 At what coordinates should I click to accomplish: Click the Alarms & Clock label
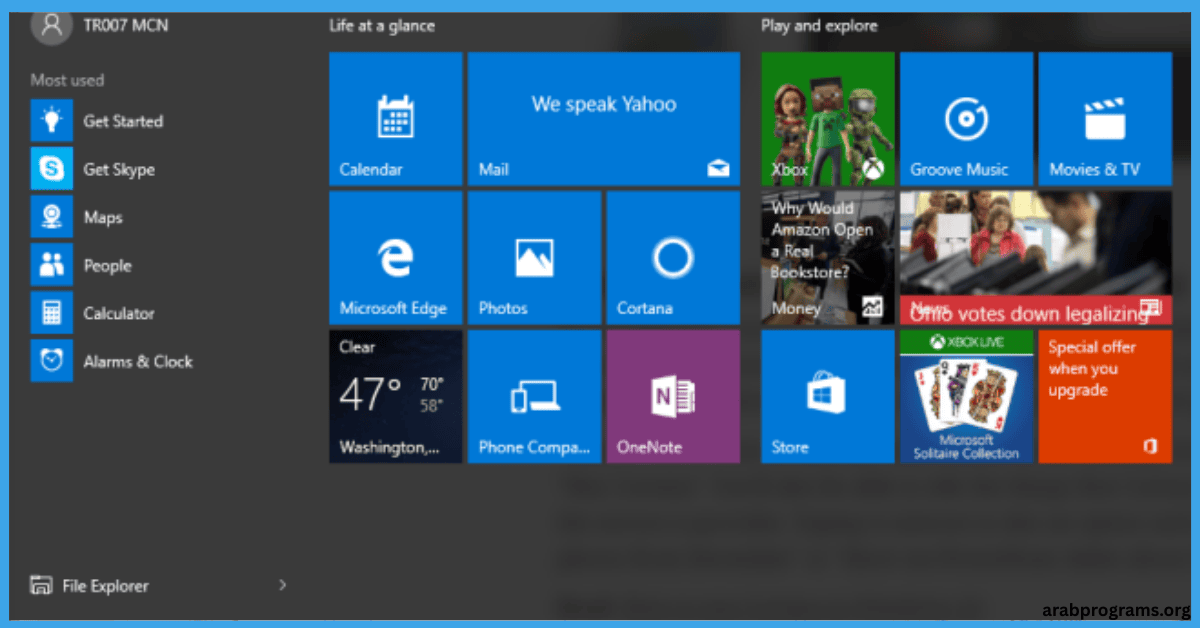pyautogui.click(x=138, y=361)
